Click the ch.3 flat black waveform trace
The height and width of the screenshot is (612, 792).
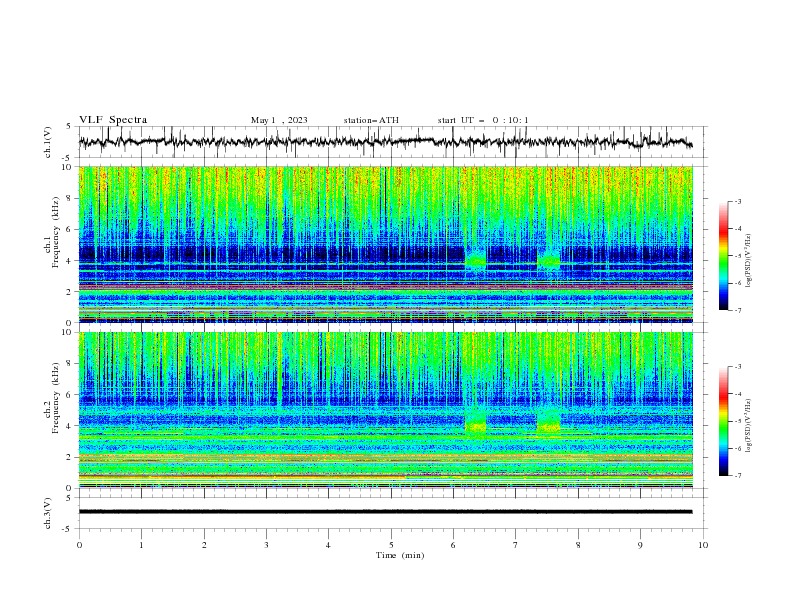tap(385, 512)
